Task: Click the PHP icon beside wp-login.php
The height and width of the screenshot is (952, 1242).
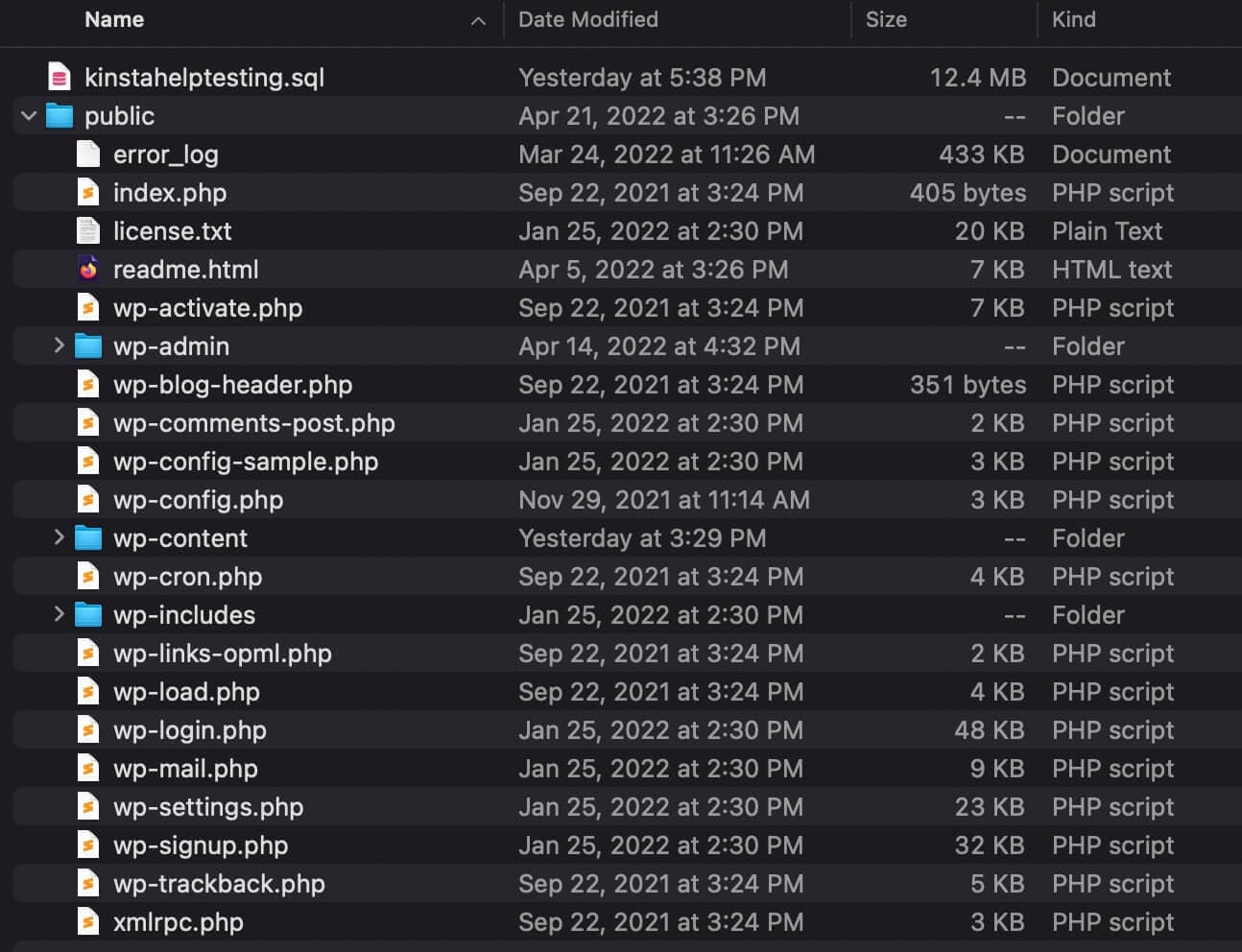Action: [88, 729]
